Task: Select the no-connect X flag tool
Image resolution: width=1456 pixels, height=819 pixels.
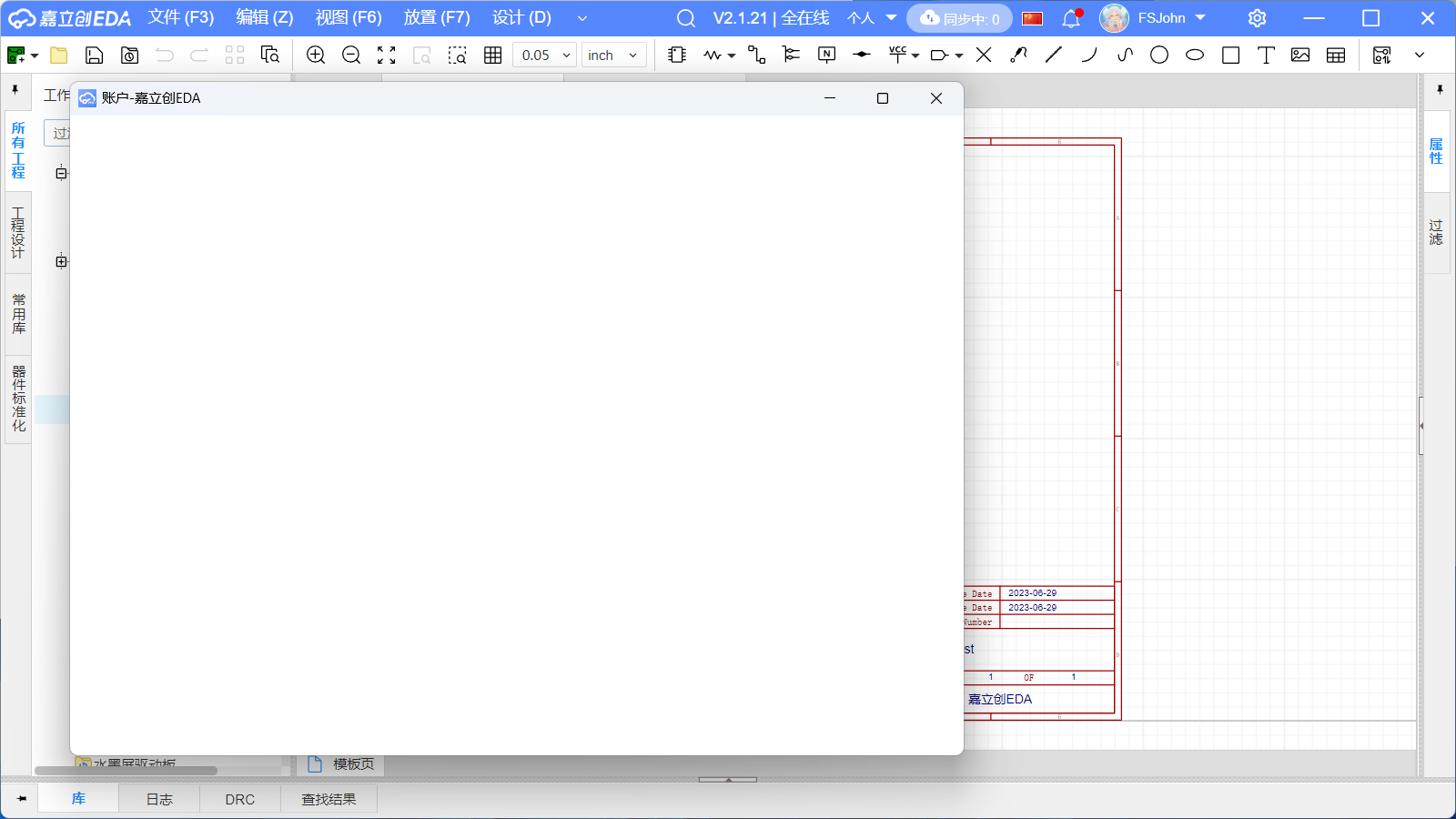Action: (984, 56)
